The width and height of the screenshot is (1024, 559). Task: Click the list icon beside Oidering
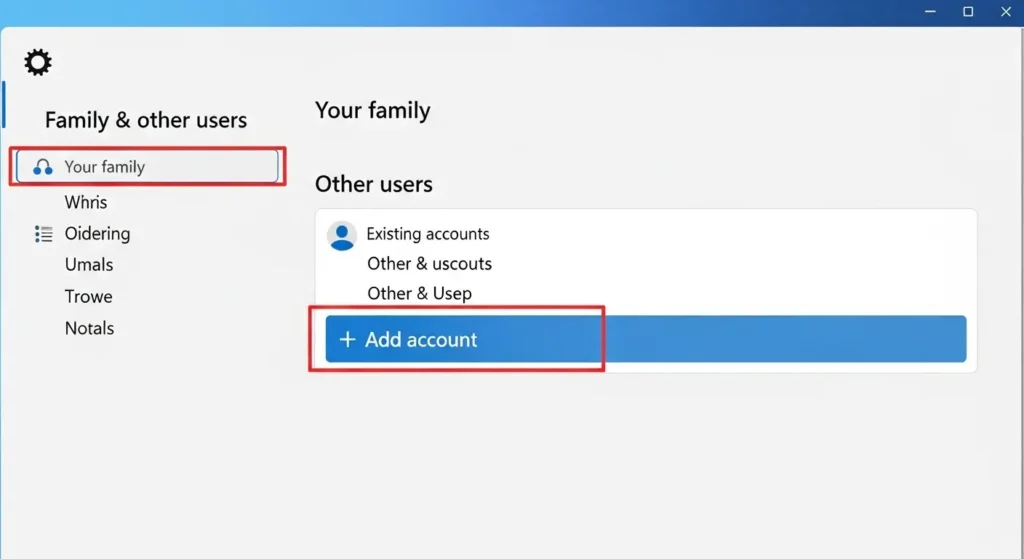click(x=44, y=234)
